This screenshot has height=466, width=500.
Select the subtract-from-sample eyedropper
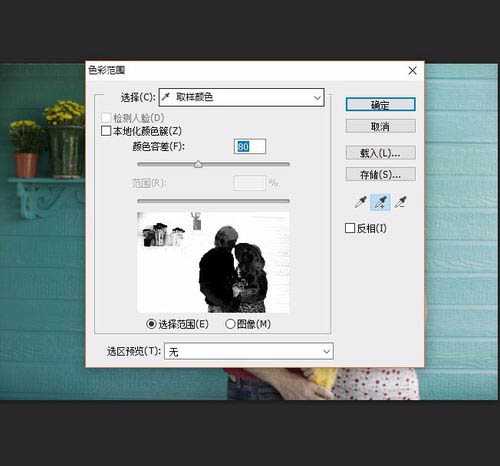pyautogui.click(x=400, y=202)
